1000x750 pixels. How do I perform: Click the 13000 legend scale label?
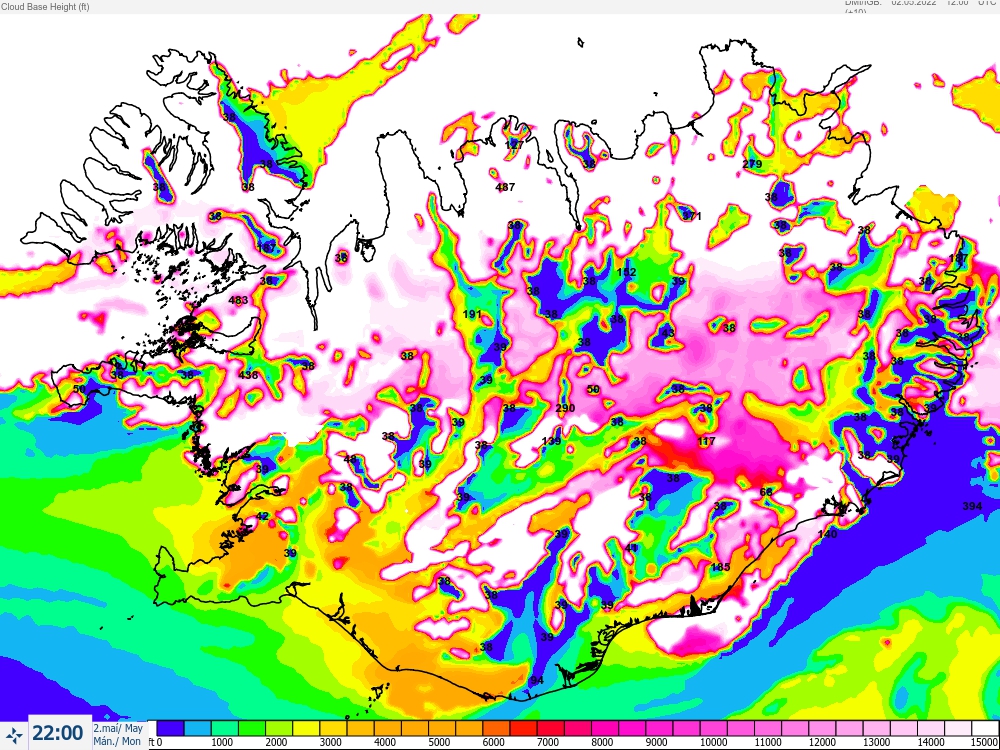click(876, 742)
